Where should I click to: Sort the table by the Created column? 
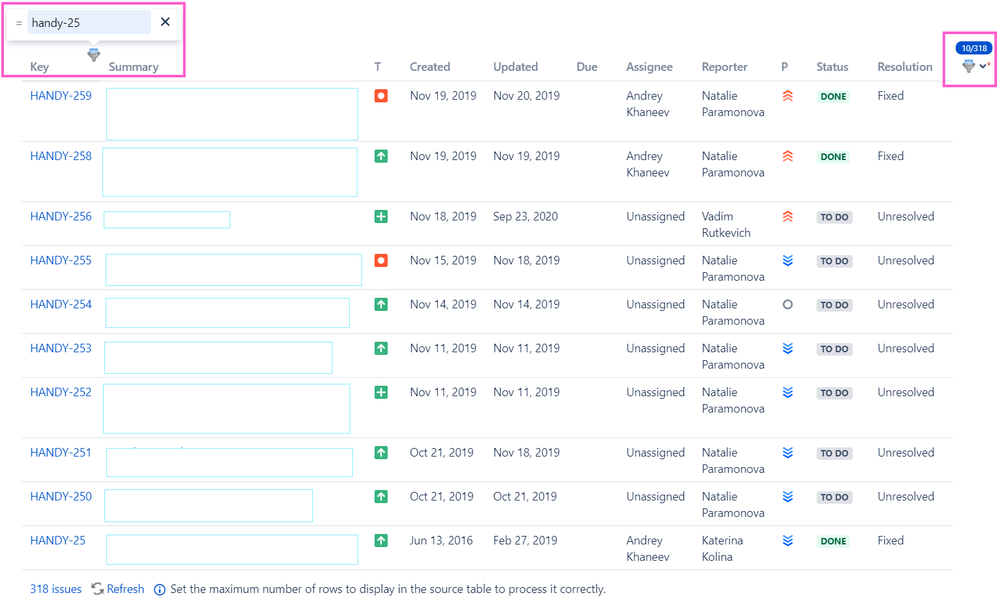429,66
